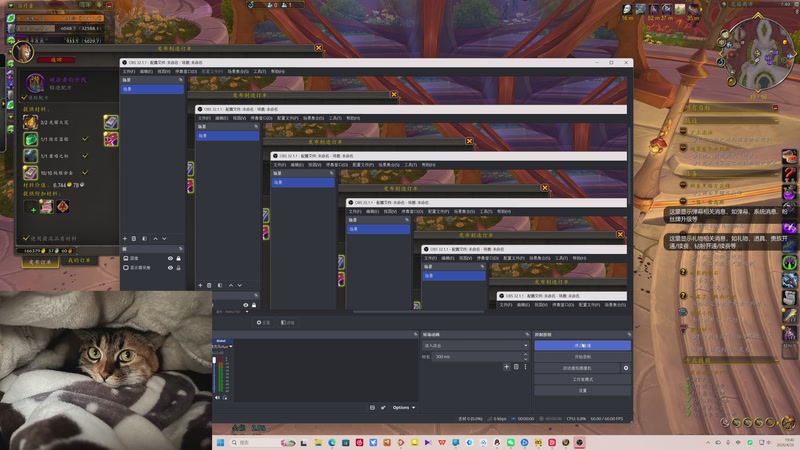This screenshot has width=800, height=450.
Task: Click the gear Properties button below OBS preview
Action: tap(263, 322)
